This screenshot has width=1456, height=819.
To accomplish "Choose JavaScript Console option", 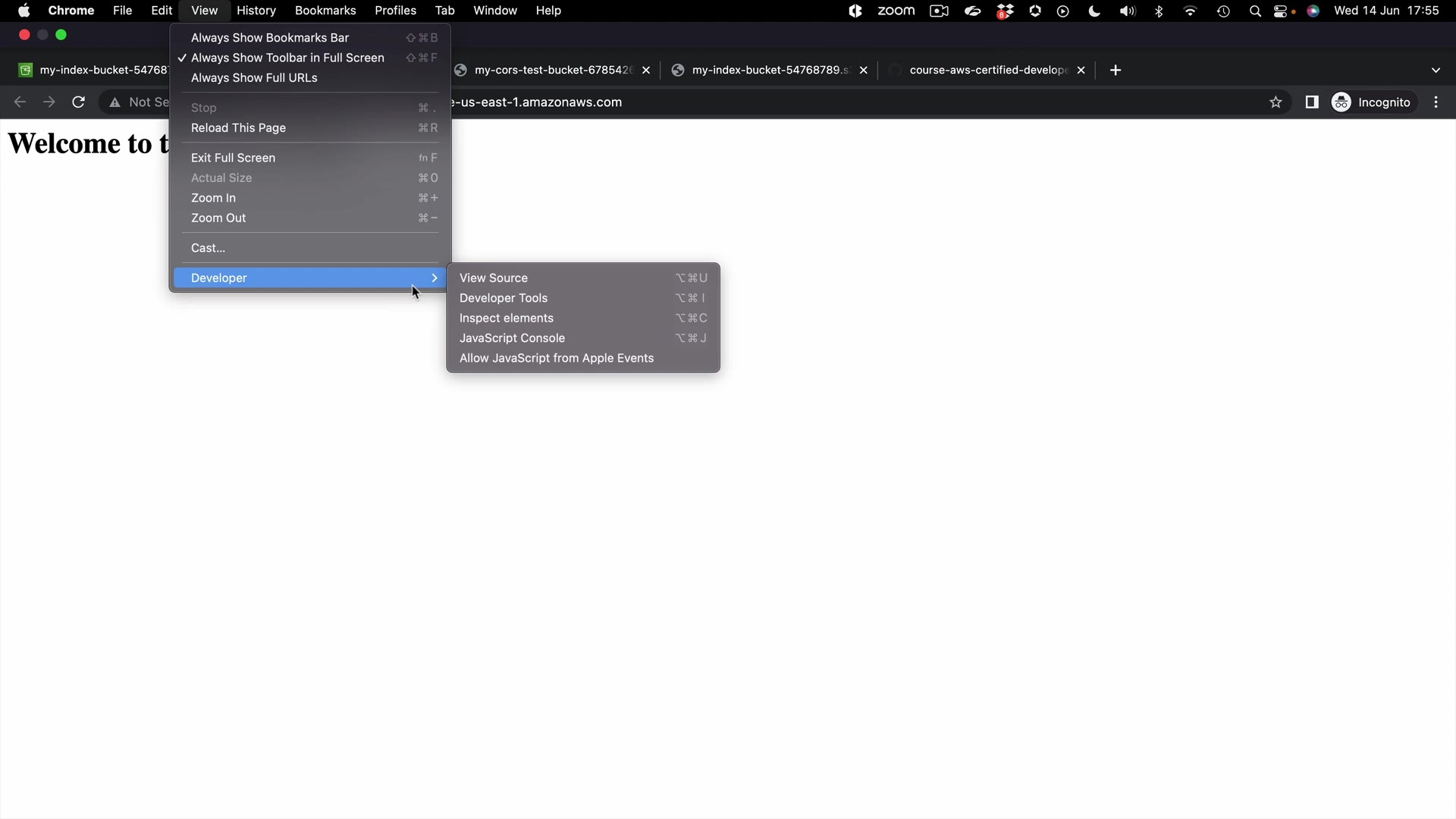I will click(512, 338).
